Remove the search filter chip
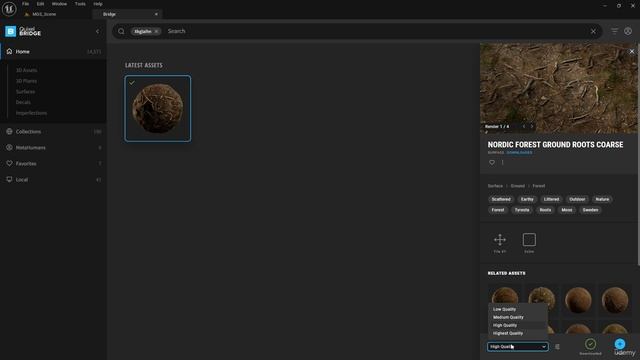640x360 pixels. [156, 31]
